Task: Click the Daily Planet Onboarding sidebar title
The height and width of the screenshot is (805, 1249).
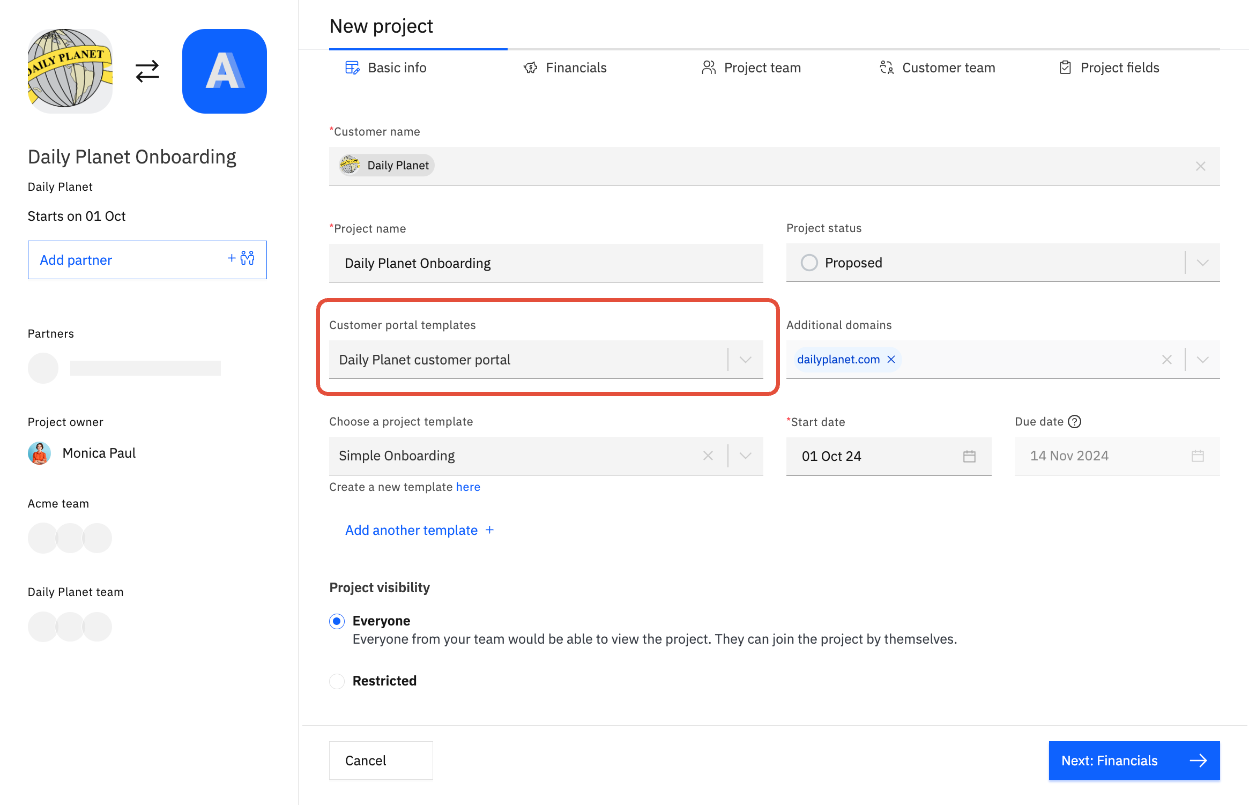Action: [132, 157]
